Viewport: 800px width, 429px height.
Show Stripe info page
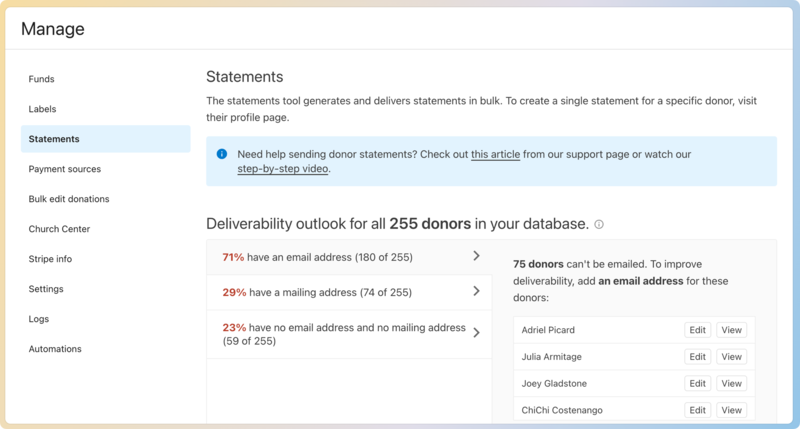click(50, 259)
